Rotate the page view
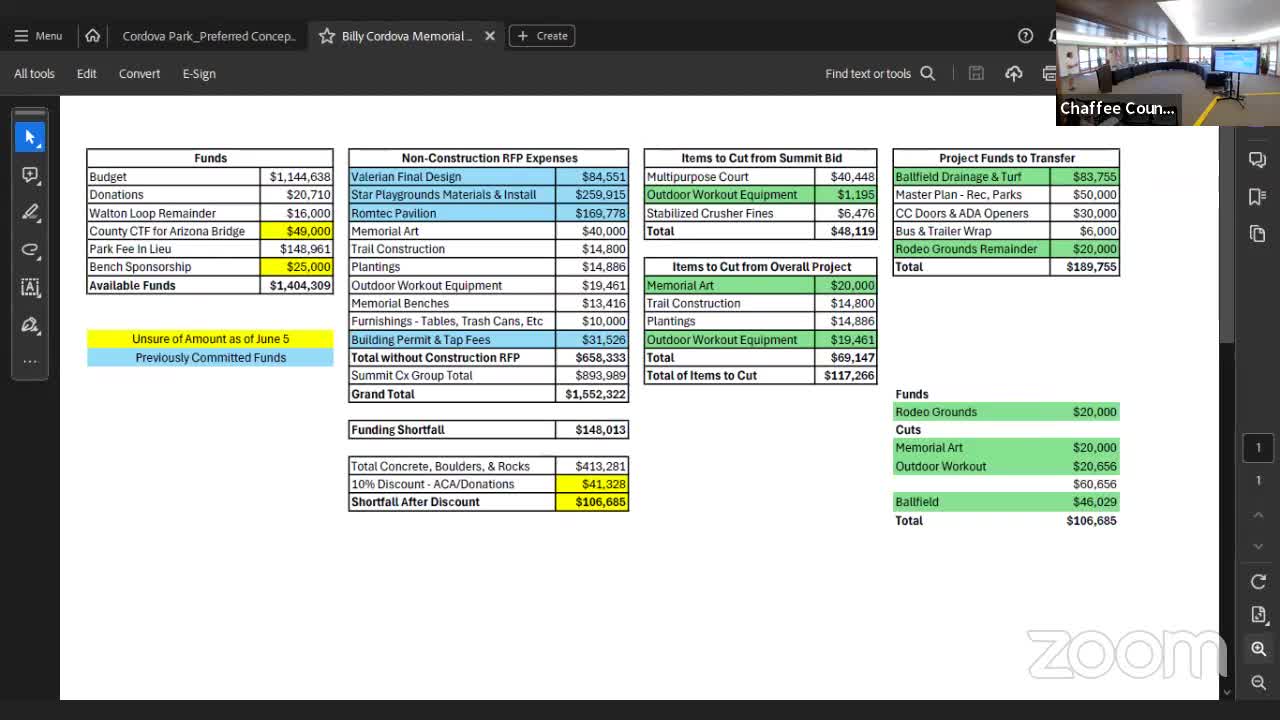Screen dimensions: 1280x720 point(1258,582)
